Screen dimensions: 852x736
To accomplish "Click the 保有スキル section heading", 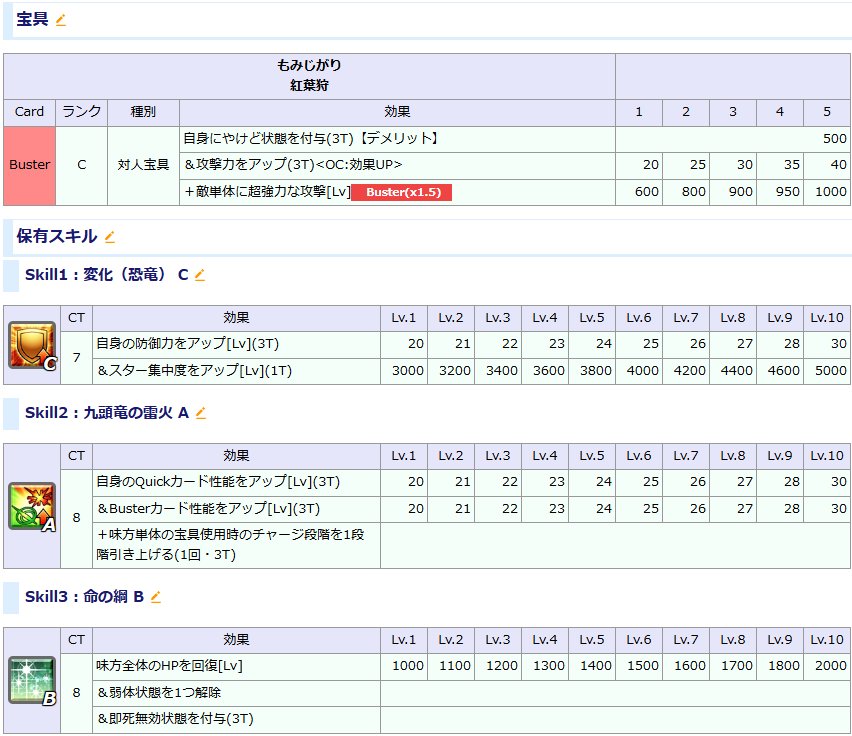I will (57, 236).
